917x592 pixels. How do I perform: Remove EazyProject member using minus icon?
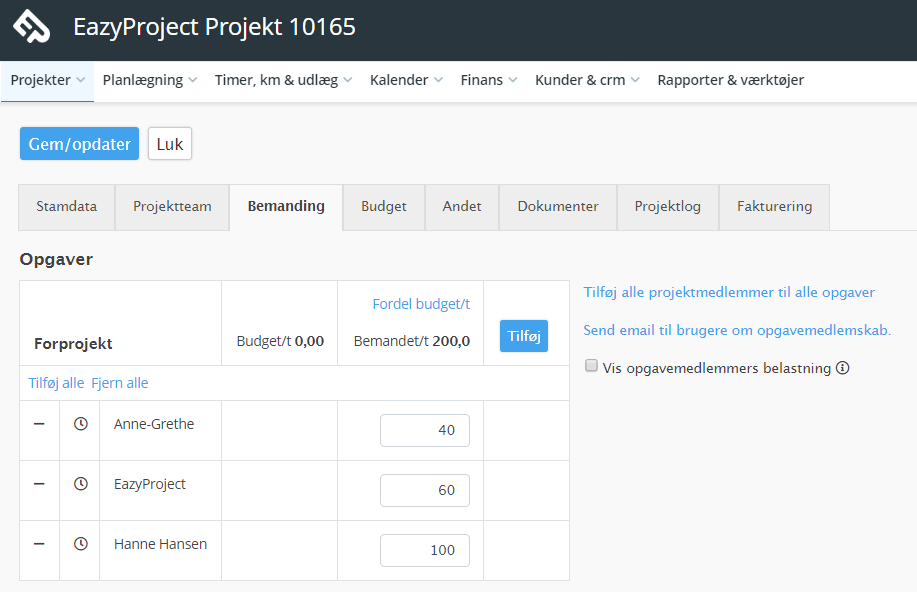39,484
